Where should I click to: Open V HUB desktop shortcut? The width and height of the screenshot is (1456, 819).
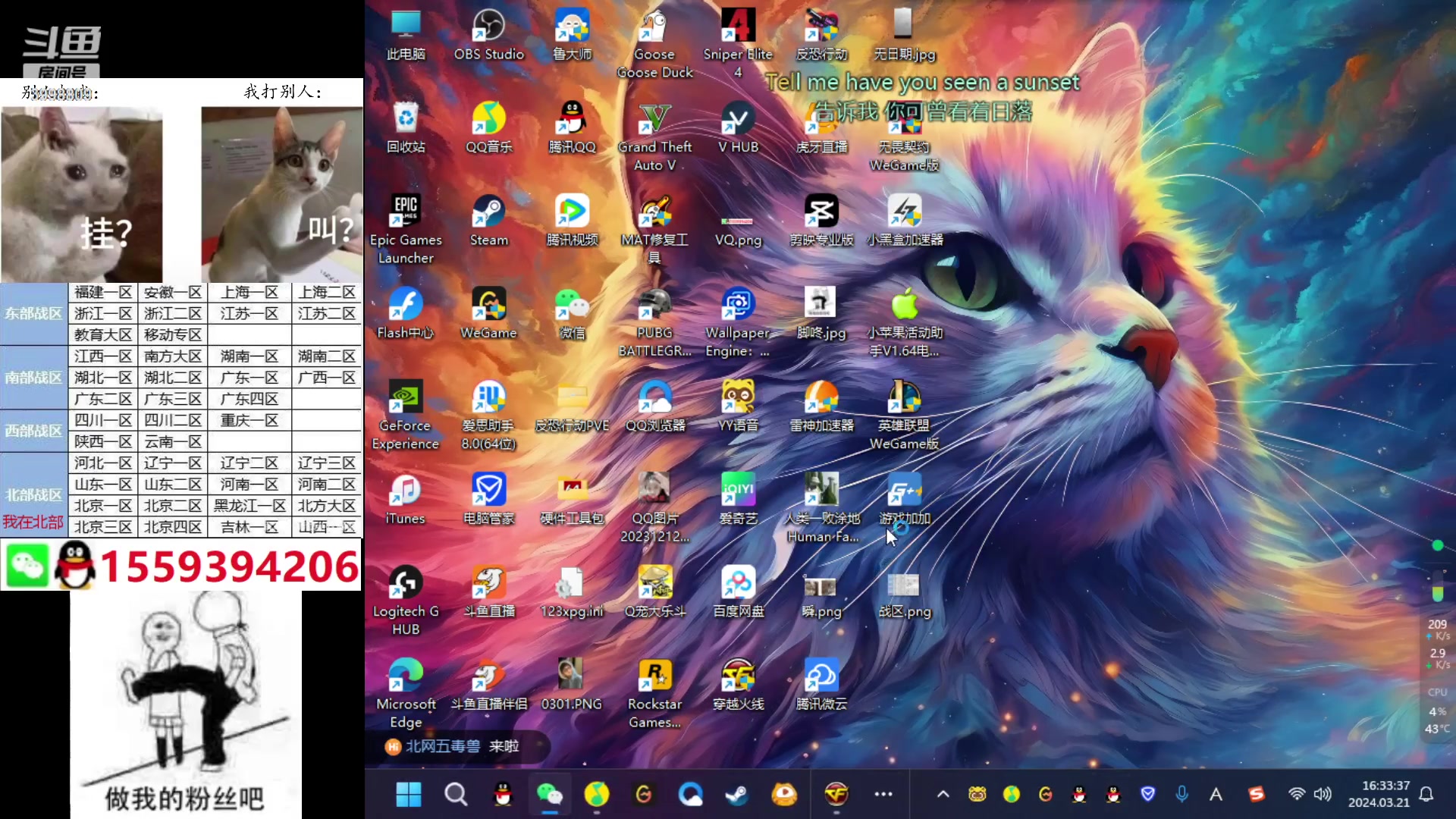[x=738, y=127]
